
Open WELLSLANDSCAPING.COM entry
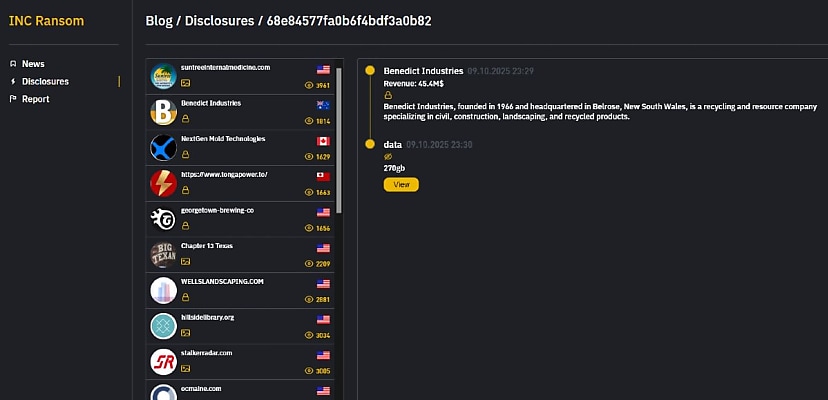(x=240, y=291)
